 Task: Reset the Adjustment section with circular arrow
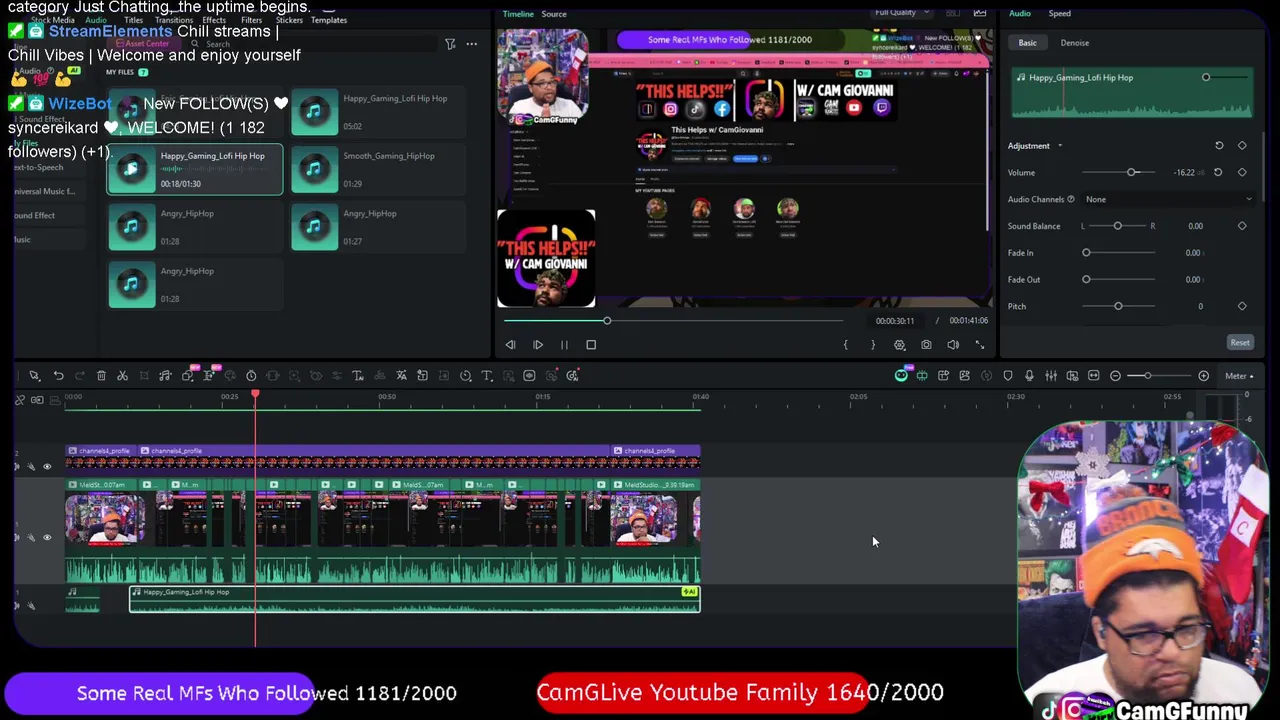(1219, 146)
